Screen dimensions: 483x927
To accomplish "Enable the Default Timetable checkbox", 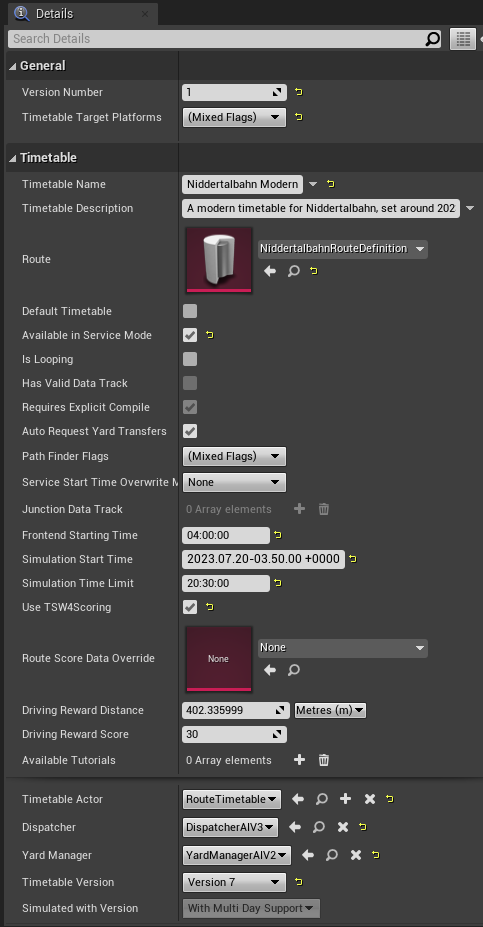I will tap(190, 311).
